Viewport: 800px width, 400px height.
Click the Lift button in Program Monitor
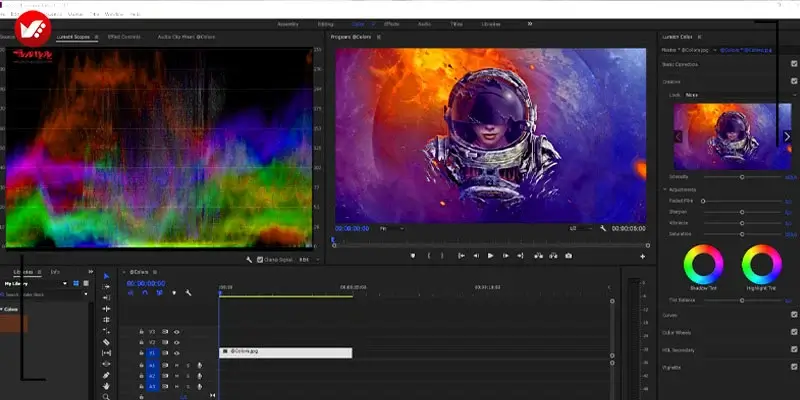coord(538,256)
